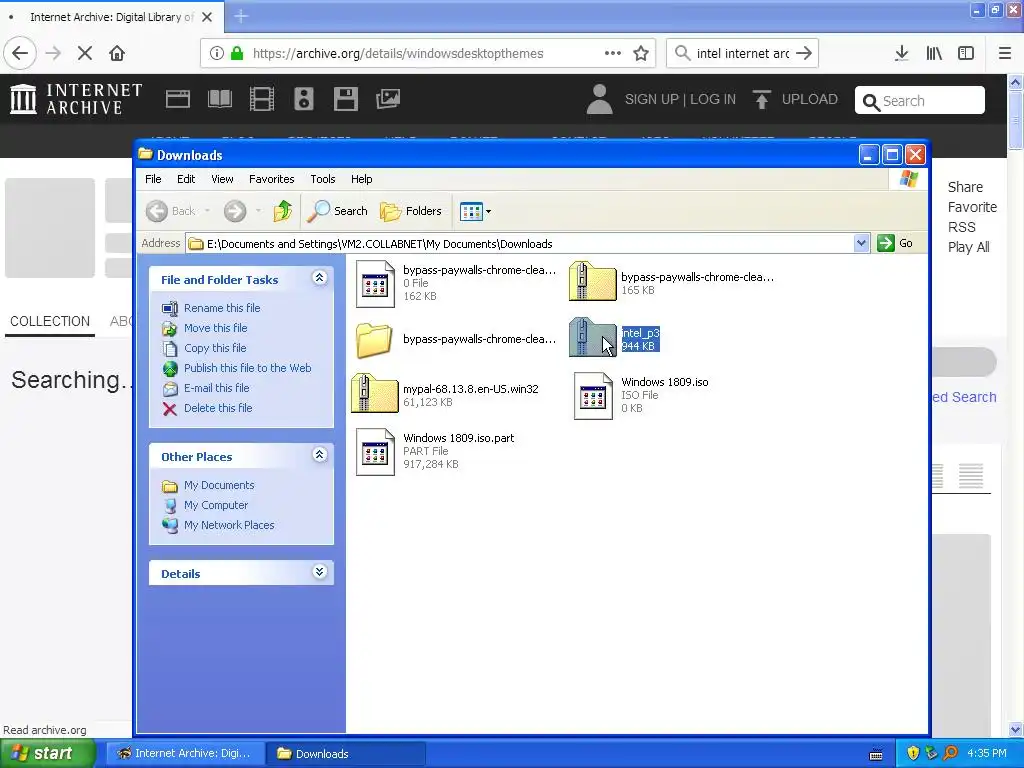
Task: Open the Forward history dropdown arrow
Action: click(x=259, y=211)
